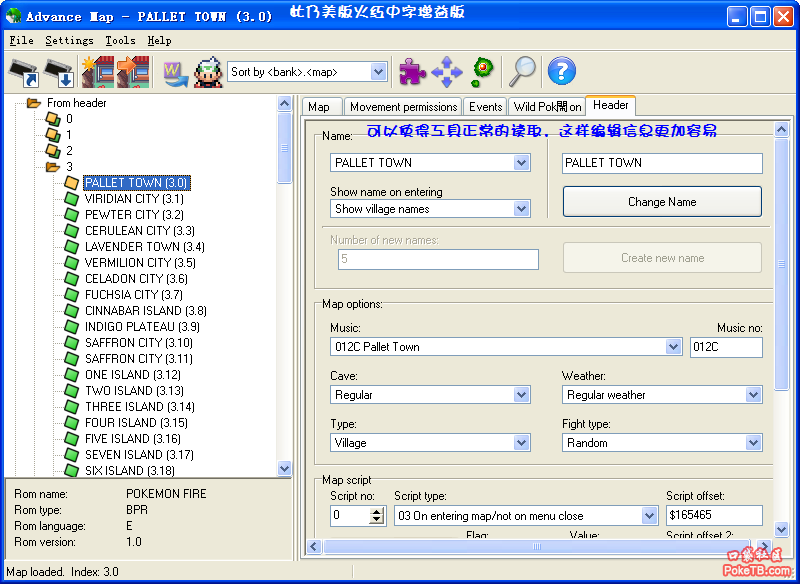
Task: Click the Save ROM toolbar icon
Action: [59, 72]
